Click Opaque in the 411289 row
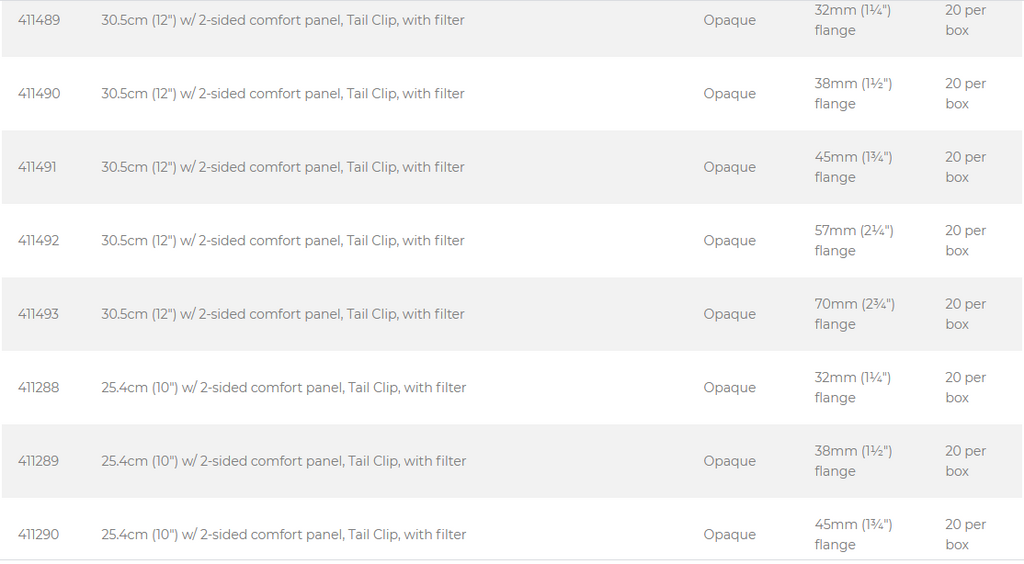 coord(729,461)
